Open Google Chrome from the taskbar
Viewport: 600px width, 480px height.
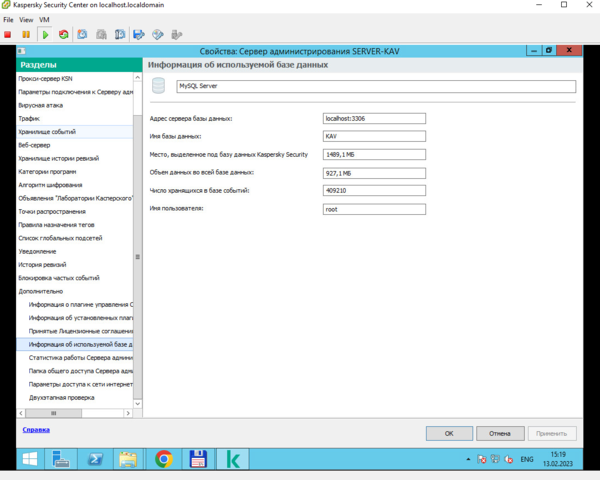163,459
